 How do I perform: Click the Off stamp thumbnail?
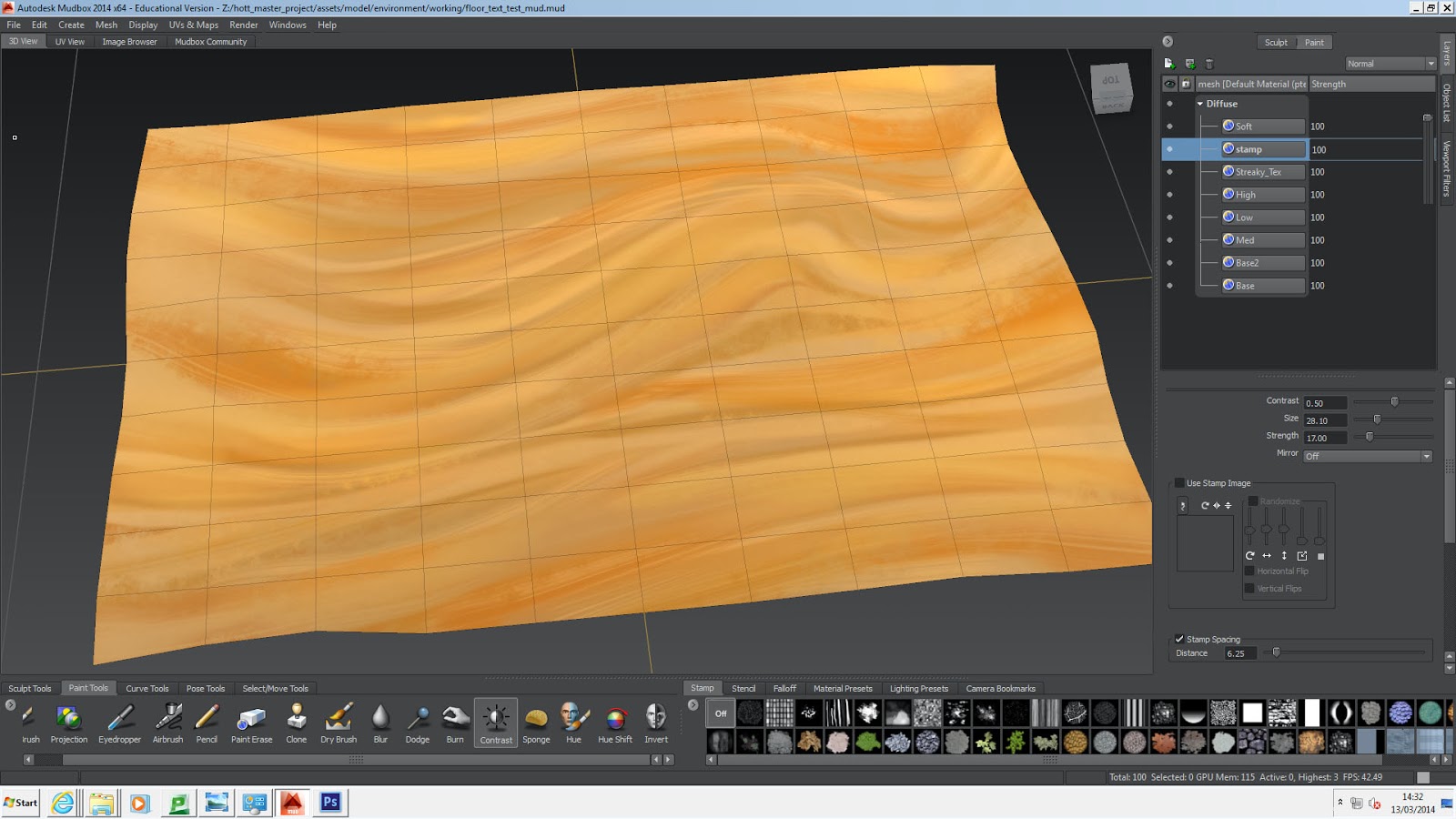[x=721, y=713]
